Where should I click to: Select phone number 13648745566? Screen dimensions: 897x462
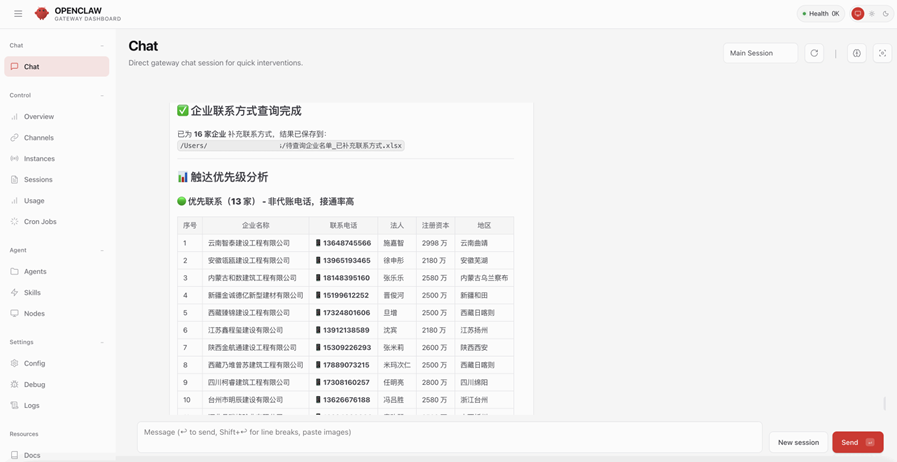pos(347,243)
